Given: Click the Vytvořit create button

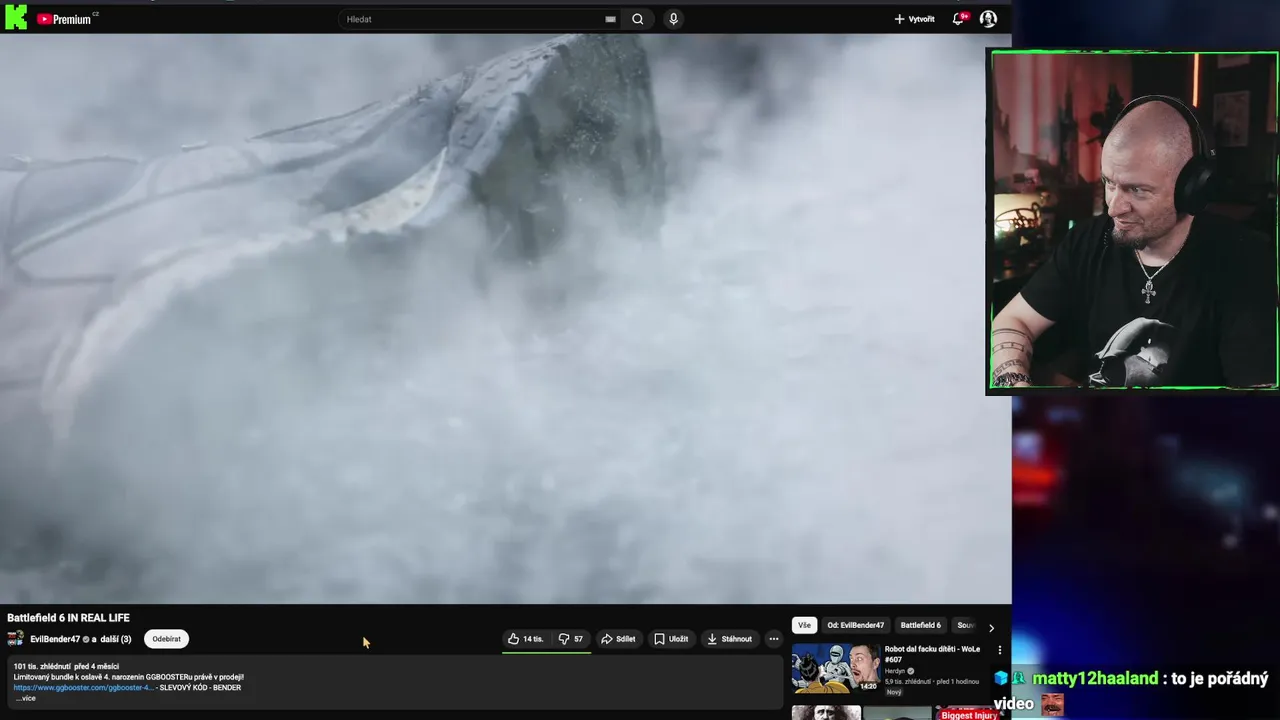Looking at the screenshot, I should [x=914, y=19].
